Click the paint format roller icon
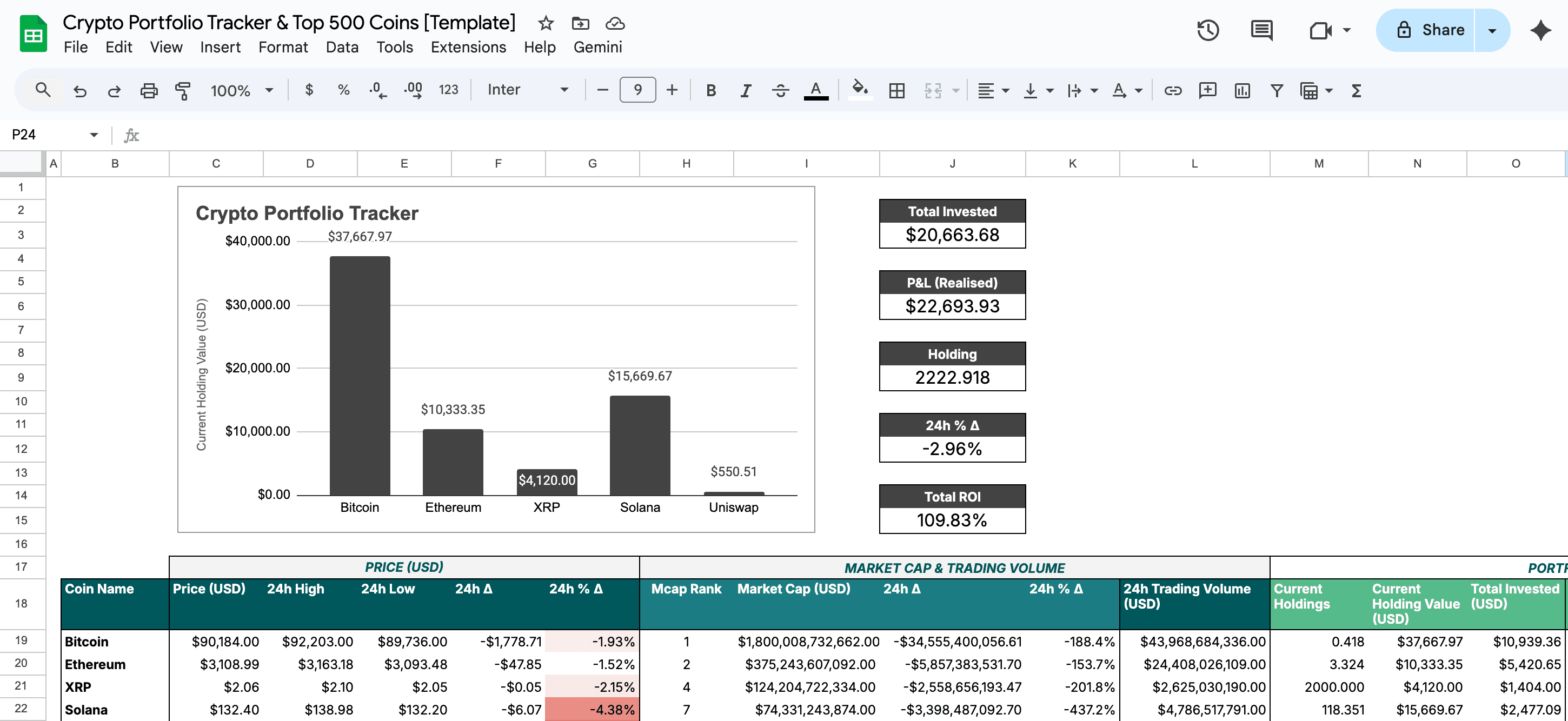 tap(183, 91)
